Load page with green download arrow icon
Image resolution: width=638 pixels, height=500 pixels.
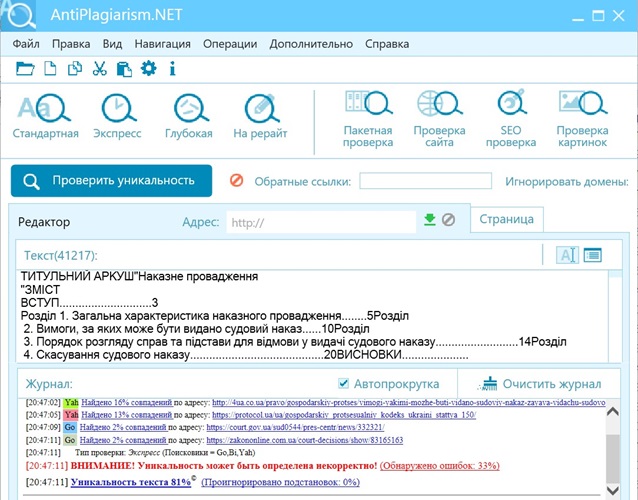(430, 220)
